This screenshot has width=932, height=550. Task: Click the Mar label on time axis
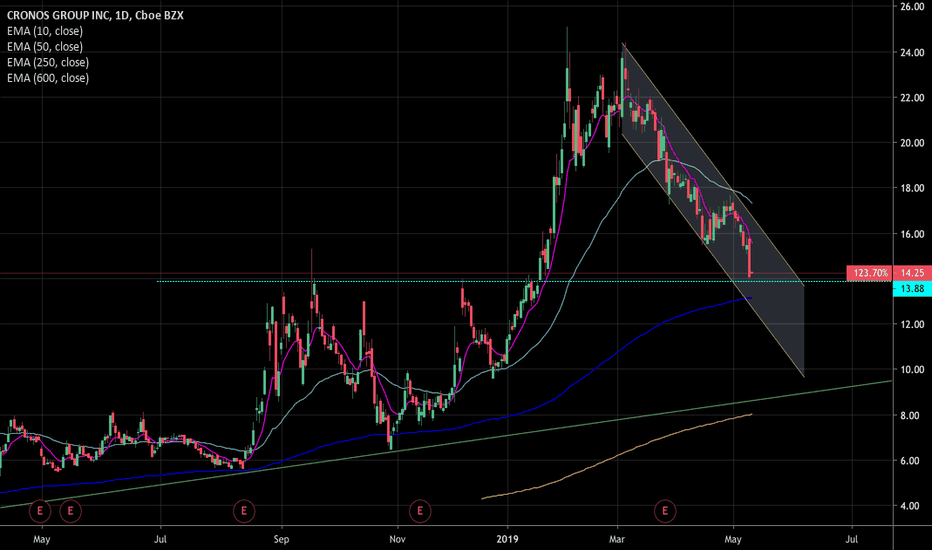tap(617, 539)
